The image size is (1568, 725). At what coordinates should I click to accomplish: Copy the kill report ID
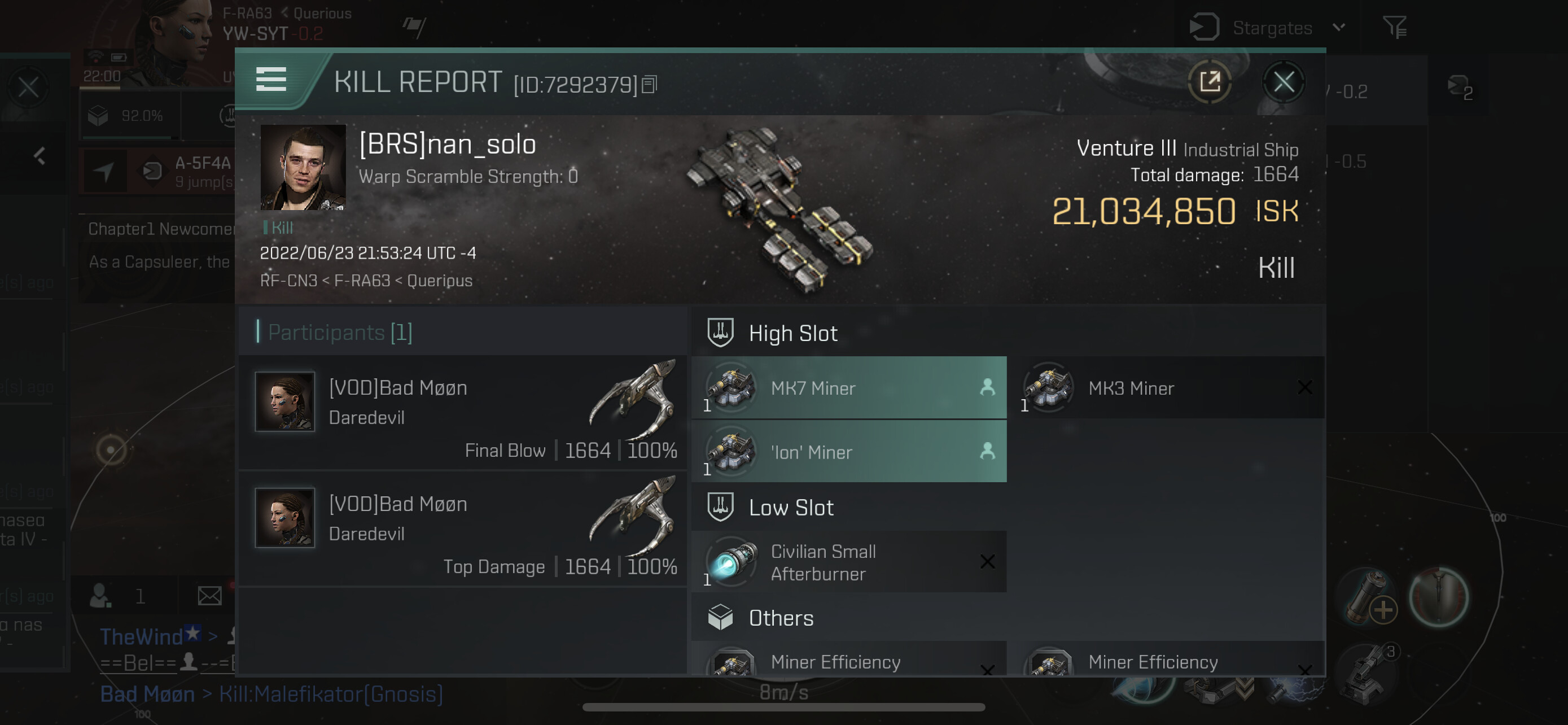(x=650, y=84)
